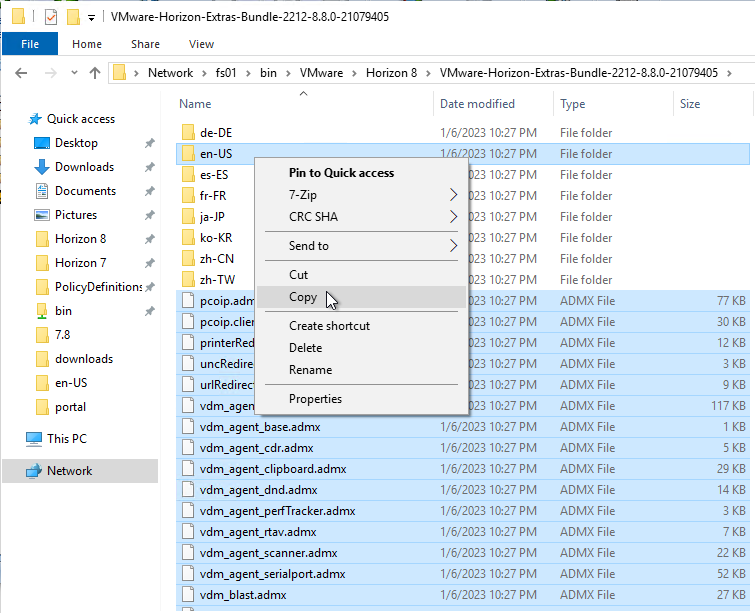Open Pictures in Quick access
This screenshot has height=613, width=755.
point(76,215)
